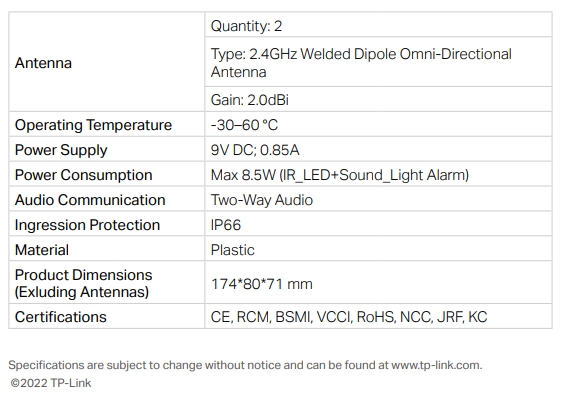Click the Ingression Protection label
The image size is (564, 407).
pos(87,225)
